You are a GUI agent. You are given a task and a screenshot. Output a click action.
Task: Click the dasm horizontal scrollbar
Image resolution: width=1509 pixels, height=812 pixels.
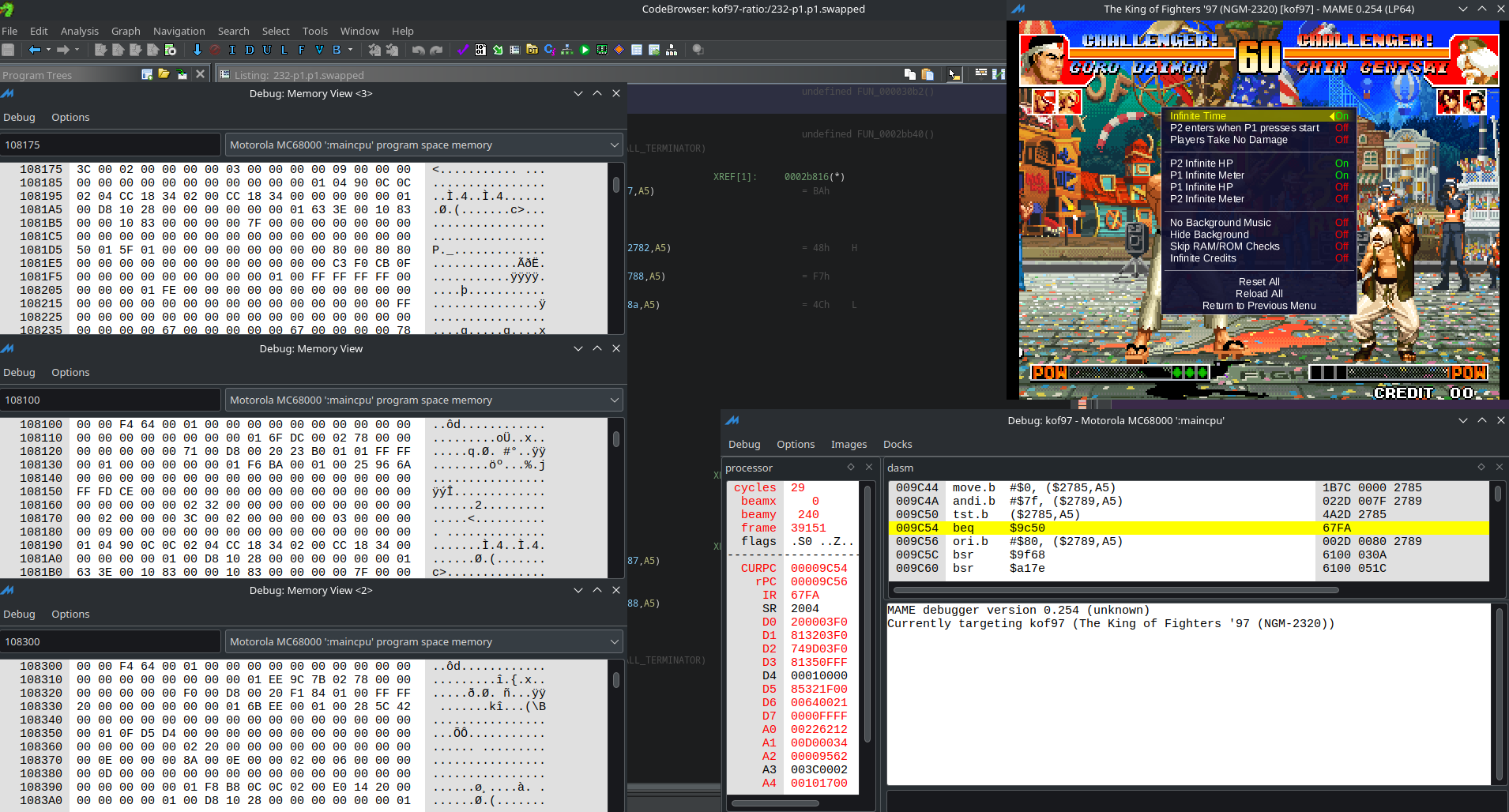pyautogui.click(x=1116, y=589)
